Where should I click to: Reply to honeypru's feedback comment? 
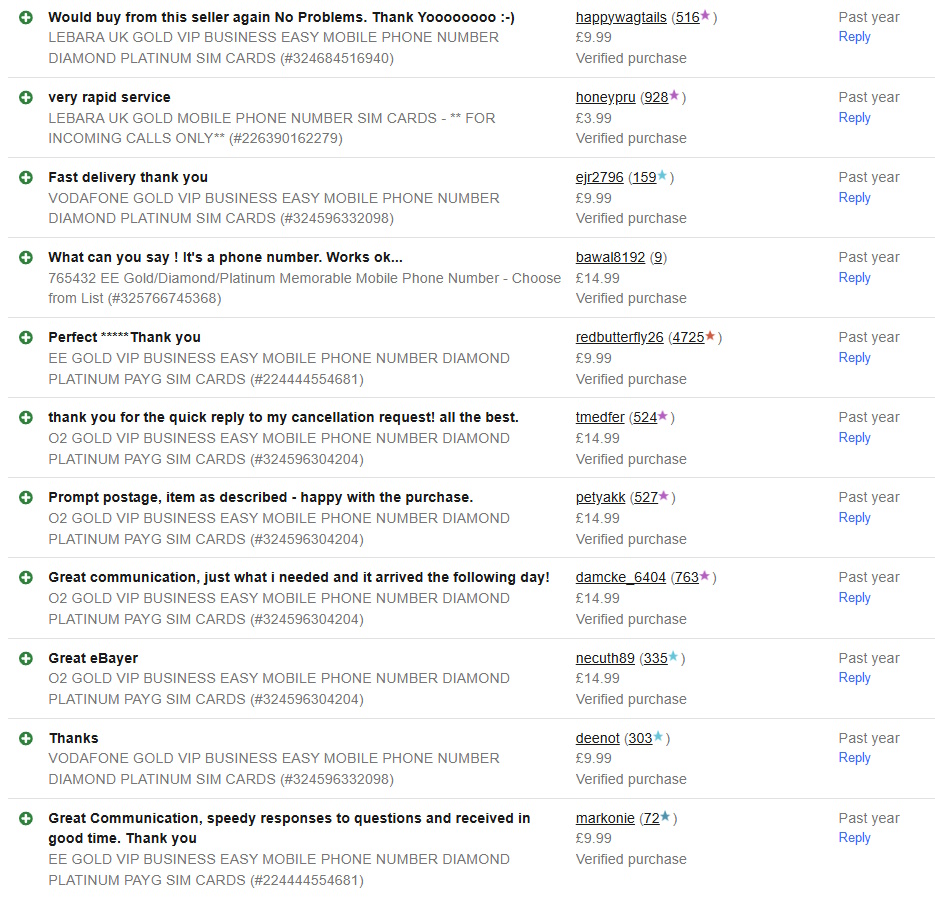(x=854, y=118)
